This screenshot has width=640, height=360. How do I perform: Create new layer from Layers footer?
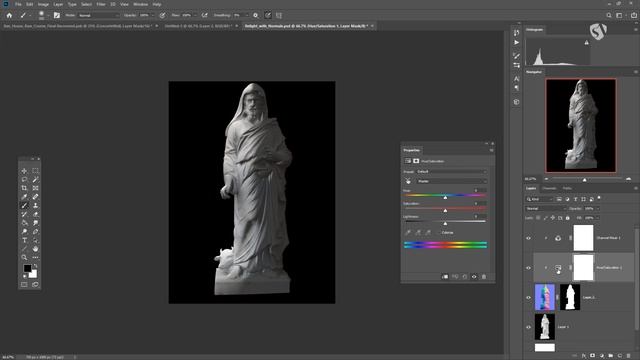(620, 356)
